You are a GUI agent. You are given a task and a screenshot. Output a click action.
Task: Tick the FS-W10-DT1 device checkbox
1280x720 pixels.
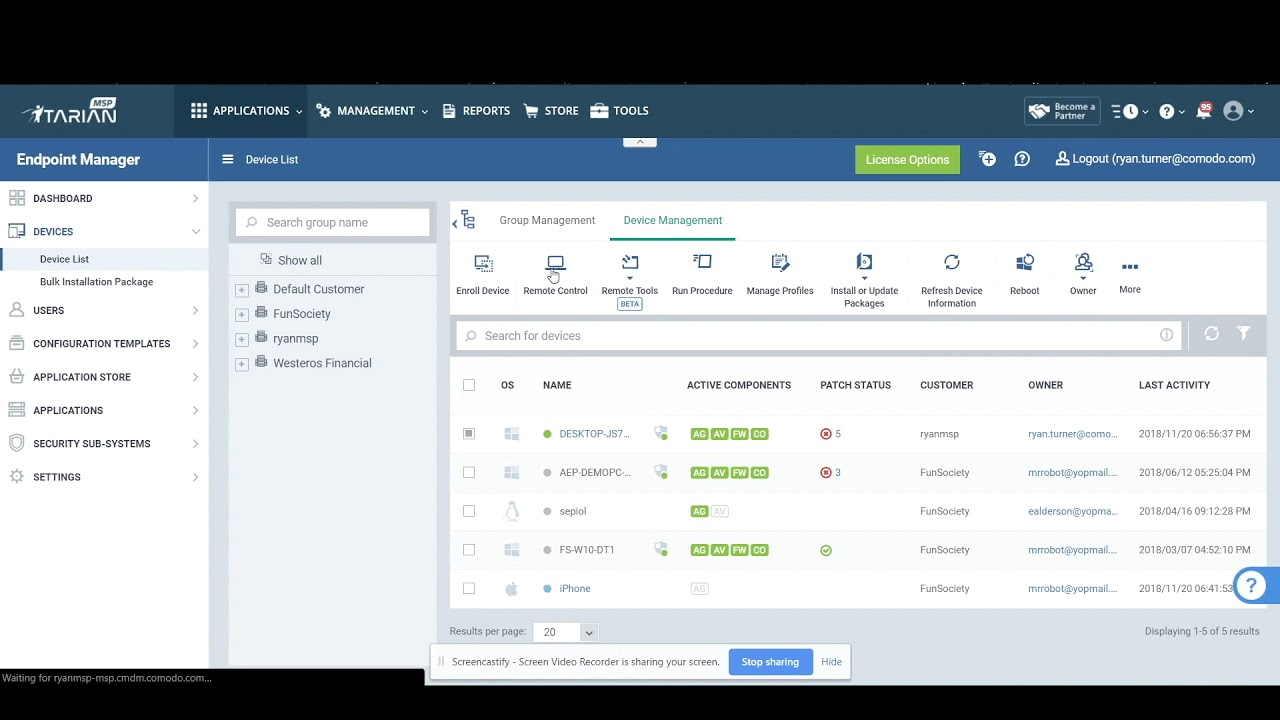(469, 550)
